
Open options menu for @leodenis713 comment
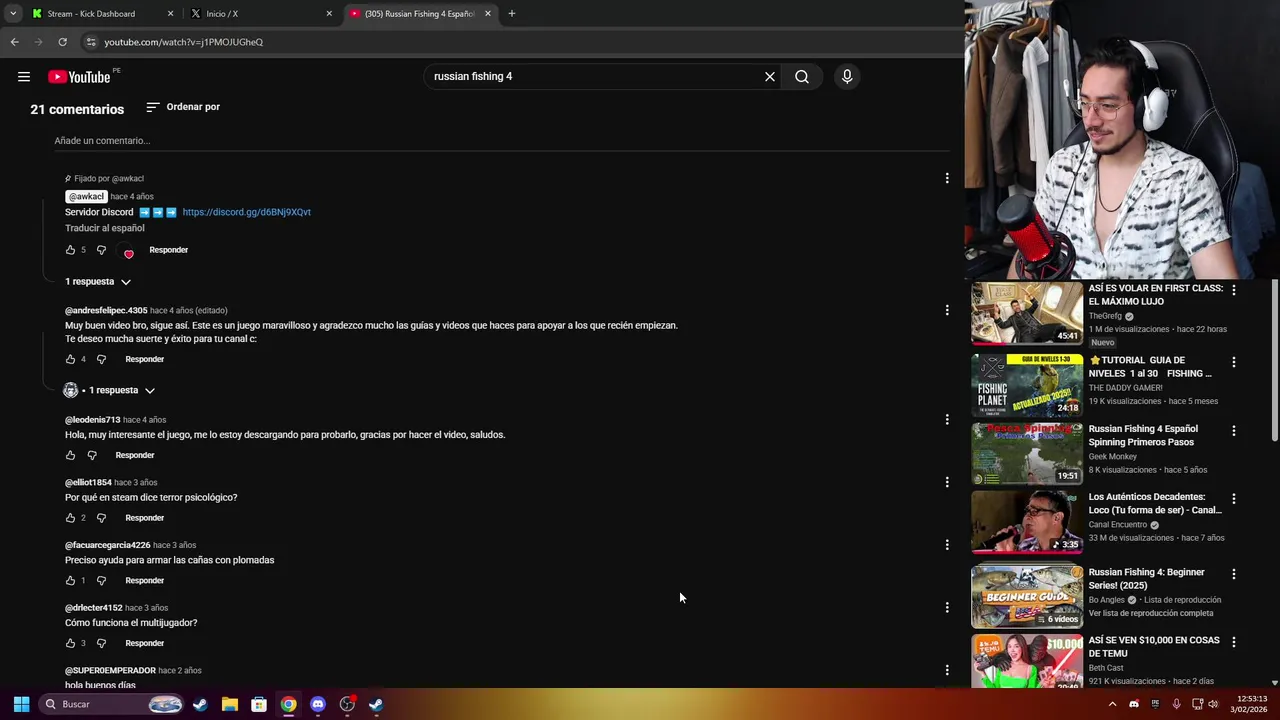coord(947,420)
